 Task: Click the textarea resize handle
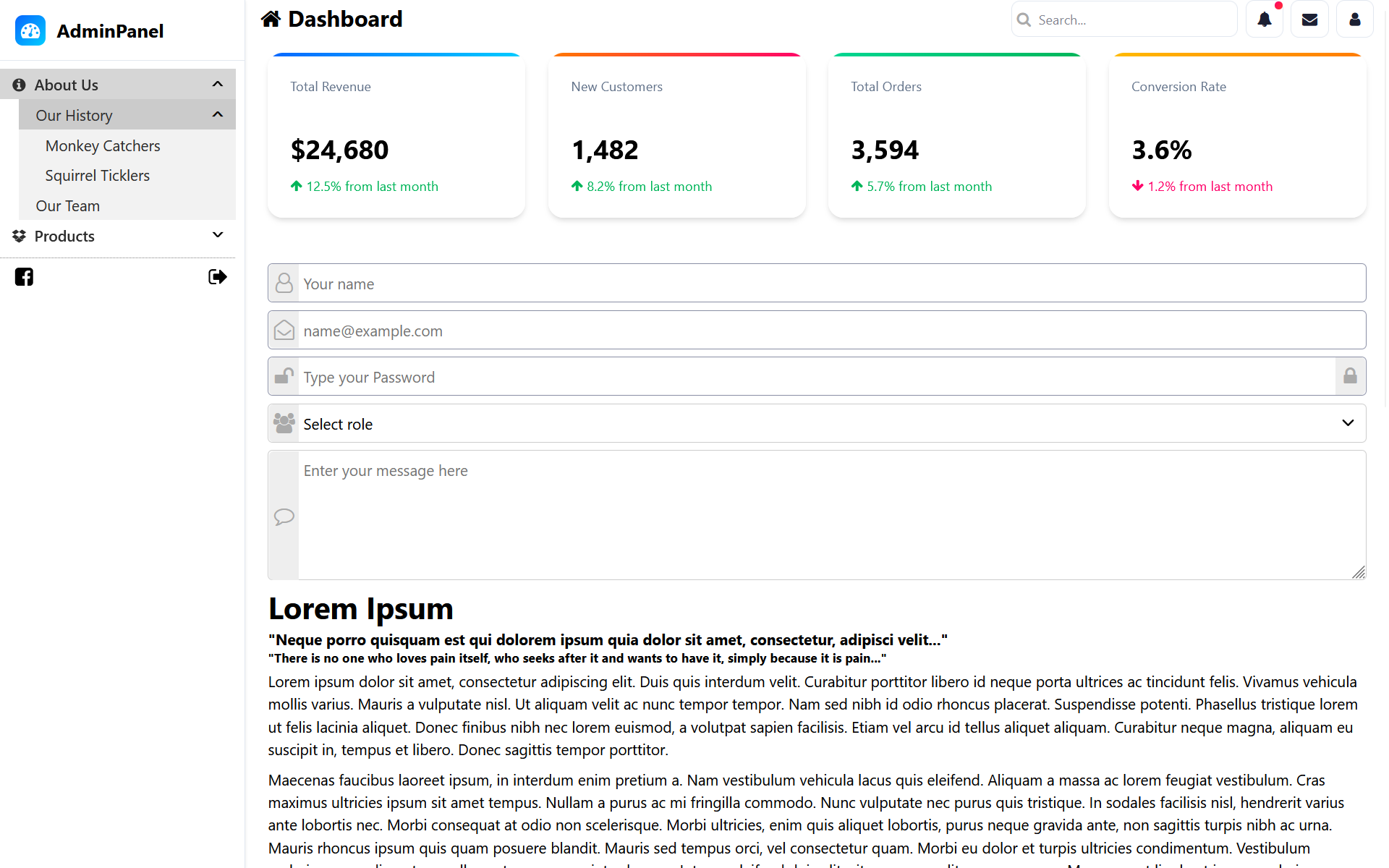coord(1359,572)
